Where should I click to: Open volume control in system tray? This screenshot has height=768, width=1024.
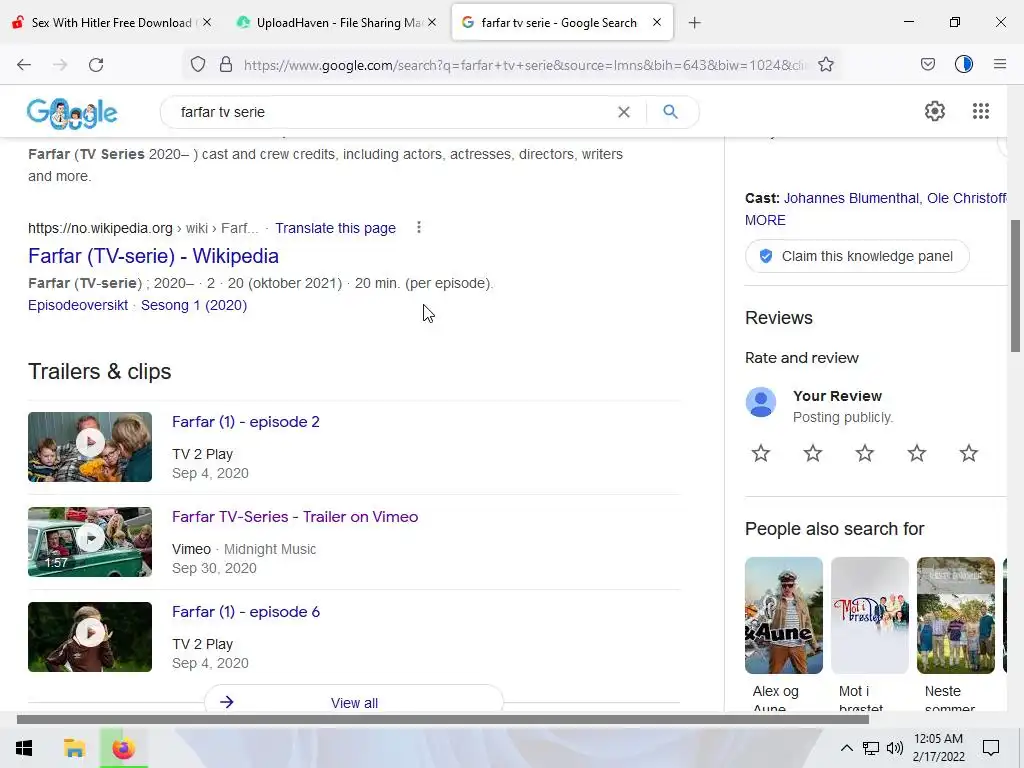click(x=895, y=748)
